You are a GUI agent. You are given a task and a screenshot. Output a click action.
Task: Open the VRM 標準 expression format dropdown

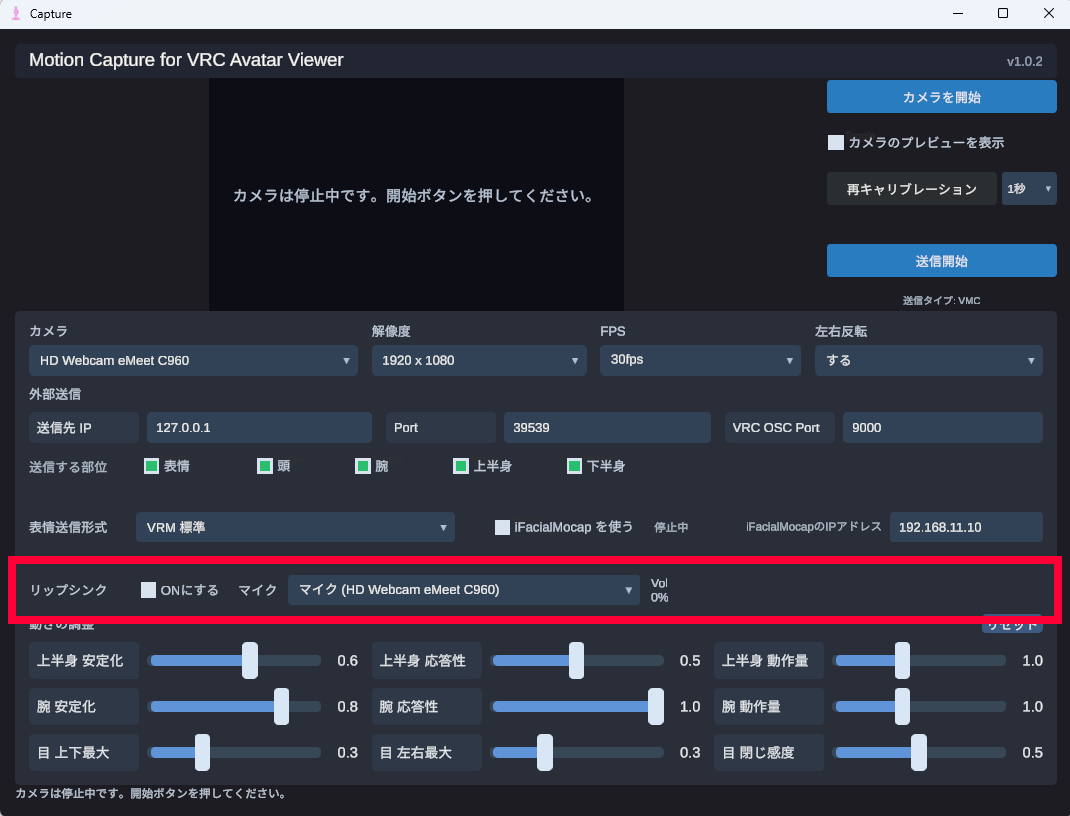[x=295, y=527]
